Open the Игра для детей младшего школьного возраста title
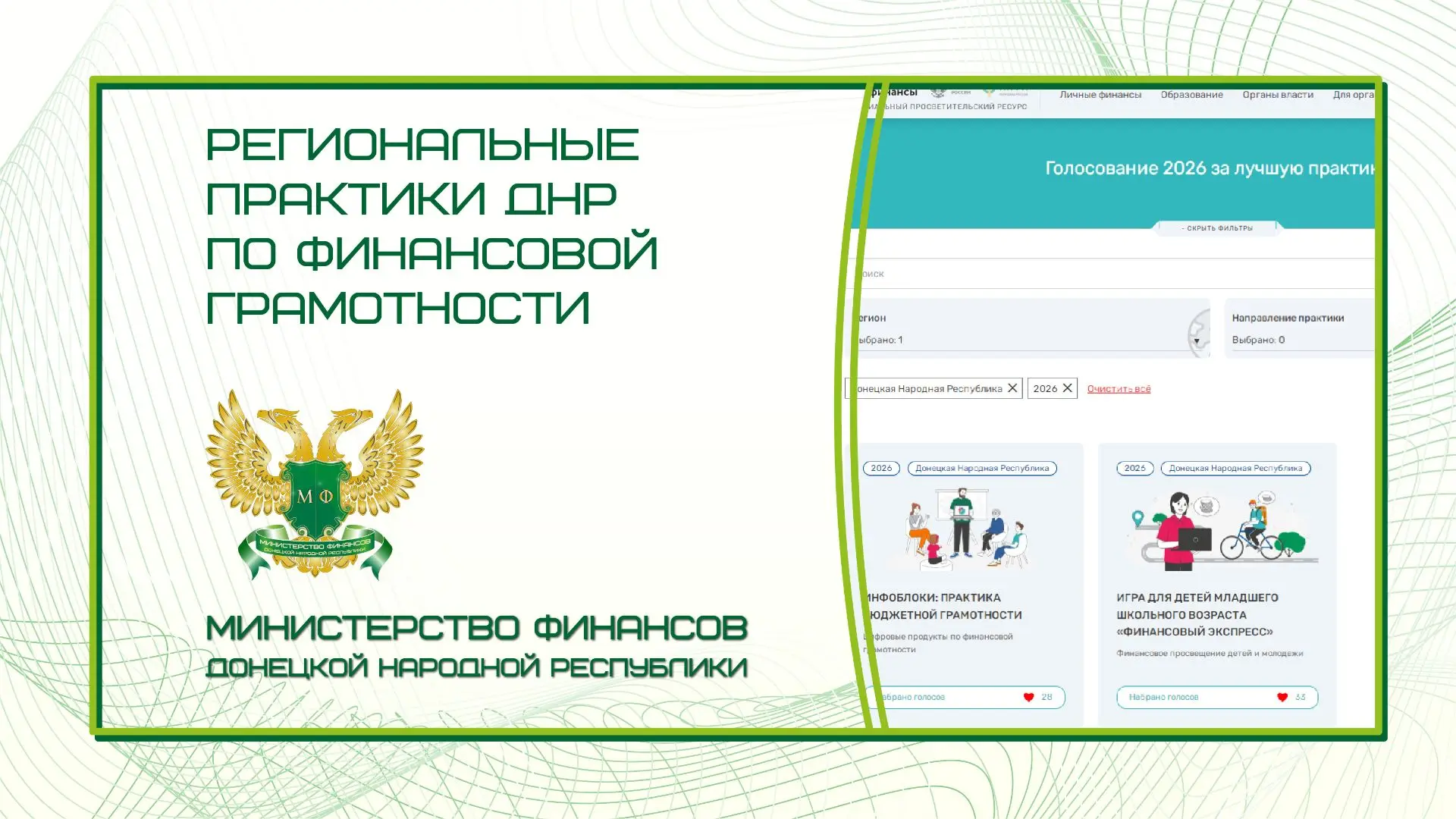 [x=1197, y=615]
